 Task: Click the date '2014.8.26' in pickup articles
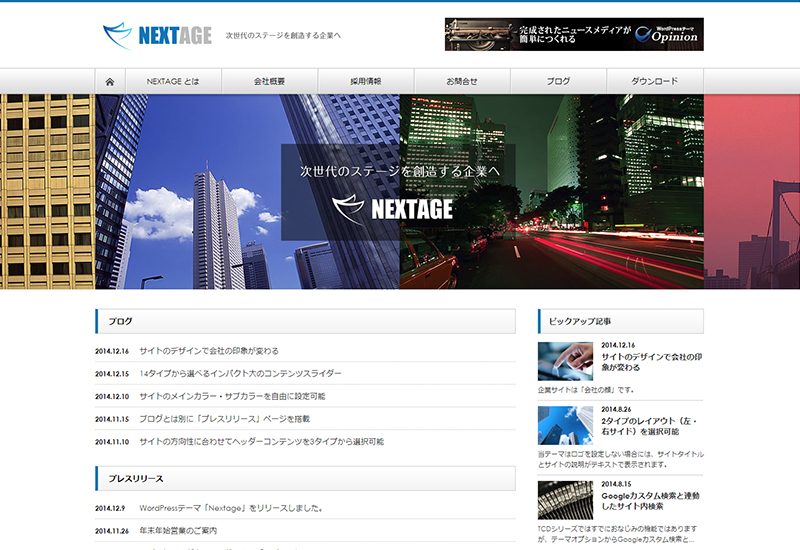tap(616, 409)
